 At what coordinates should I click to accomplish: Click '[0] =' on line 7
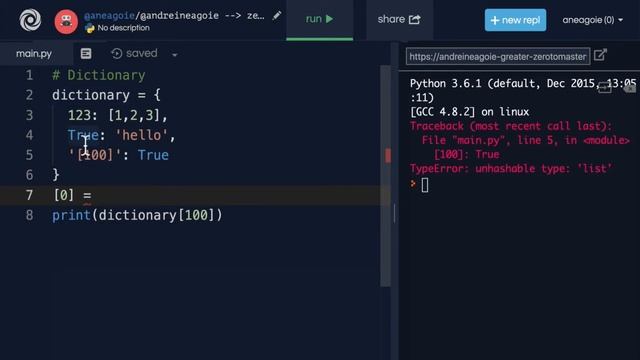click(73, 195)
